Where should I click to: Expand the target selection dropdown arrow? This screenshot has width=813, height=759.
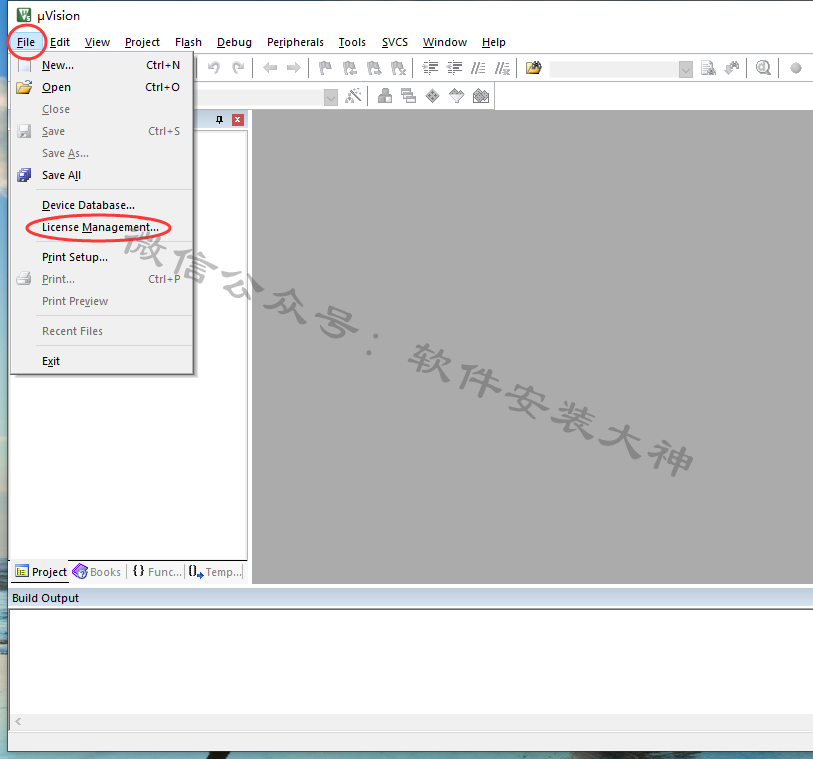[x=330, y=97]
